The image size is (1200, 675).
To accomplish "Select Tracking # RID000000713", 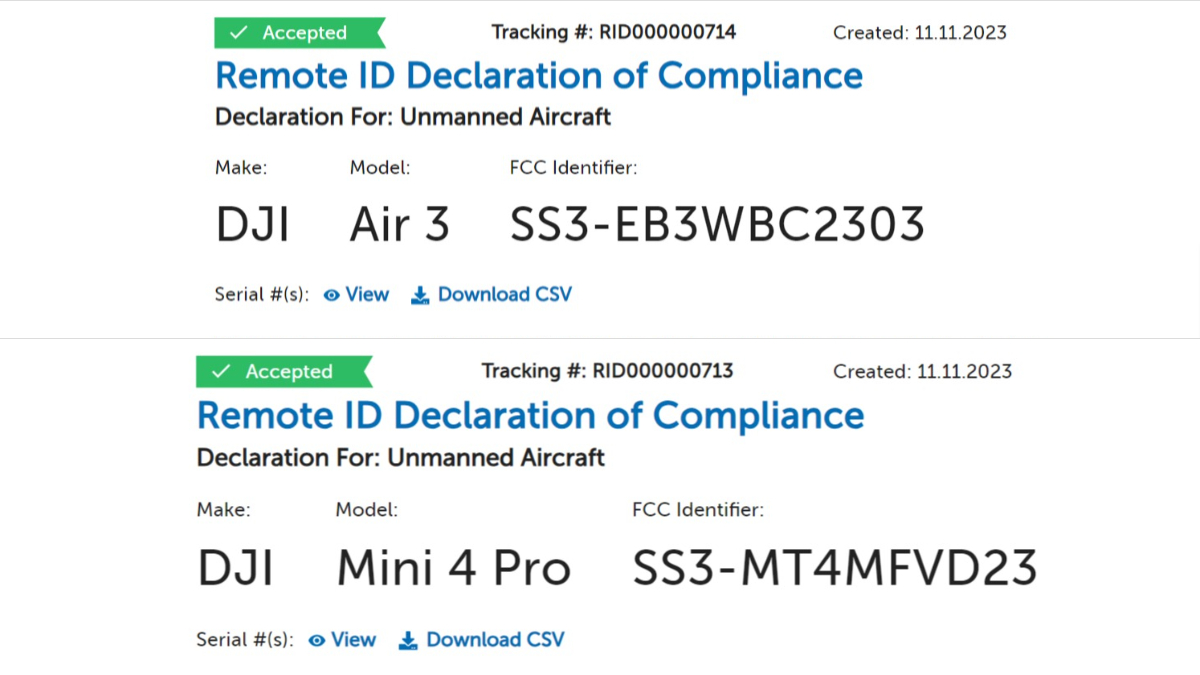I will coord(609,370).
